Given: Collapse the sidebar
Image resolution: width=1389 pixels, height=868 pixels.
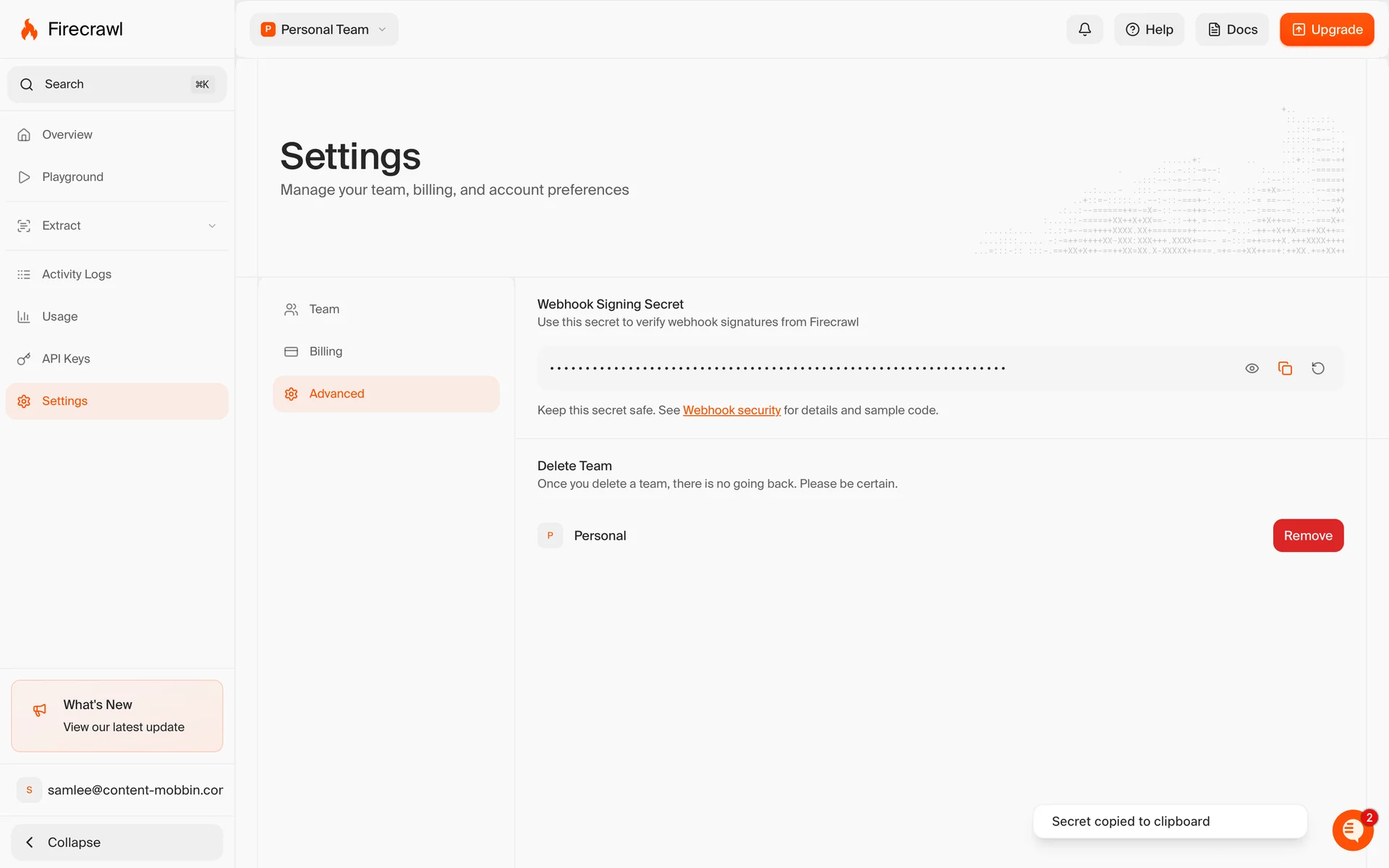Looking at the screenshot, I should tap(116, 842).
